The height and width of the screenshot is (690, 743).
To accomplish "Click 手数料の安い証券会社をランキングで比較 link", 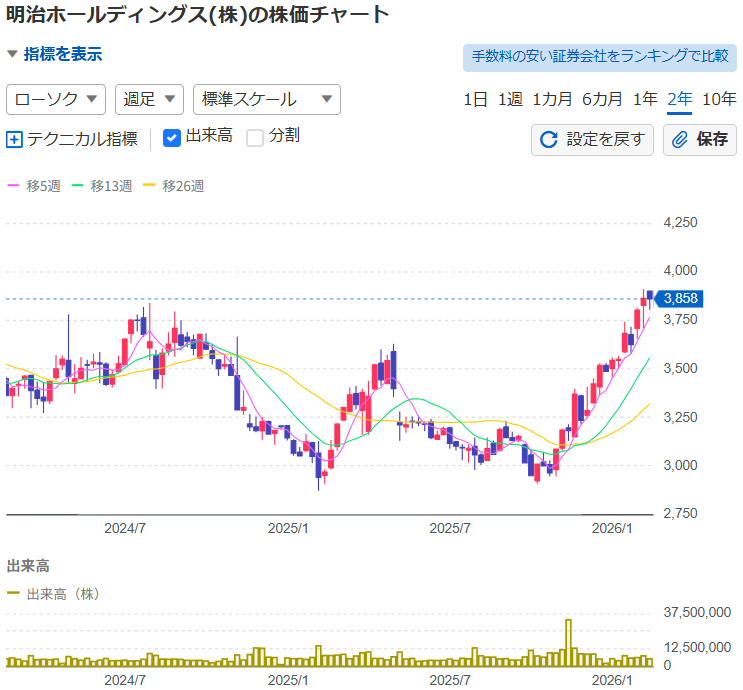I will (x=599, y=56).
